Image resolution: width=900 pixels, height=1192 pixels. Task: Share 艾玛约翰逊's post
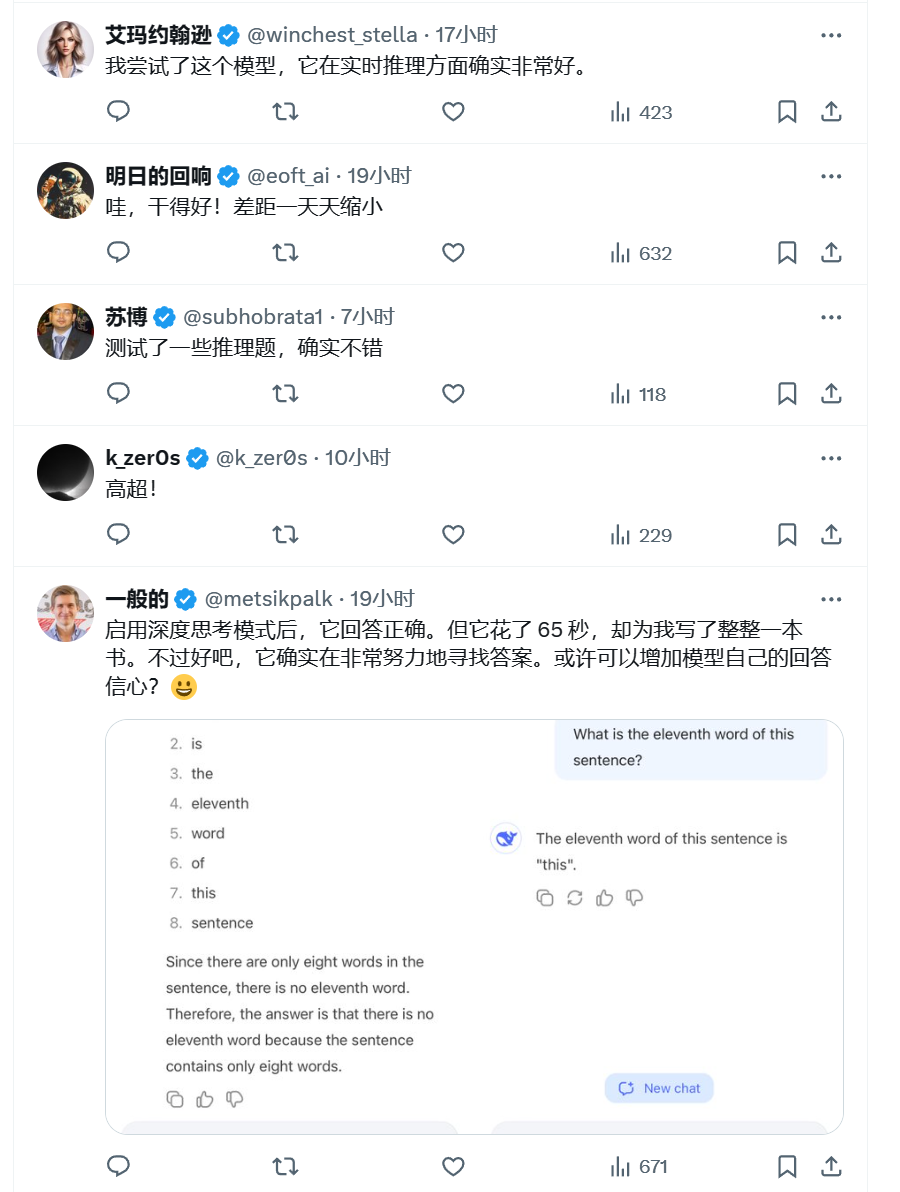(x=831, y=112)
